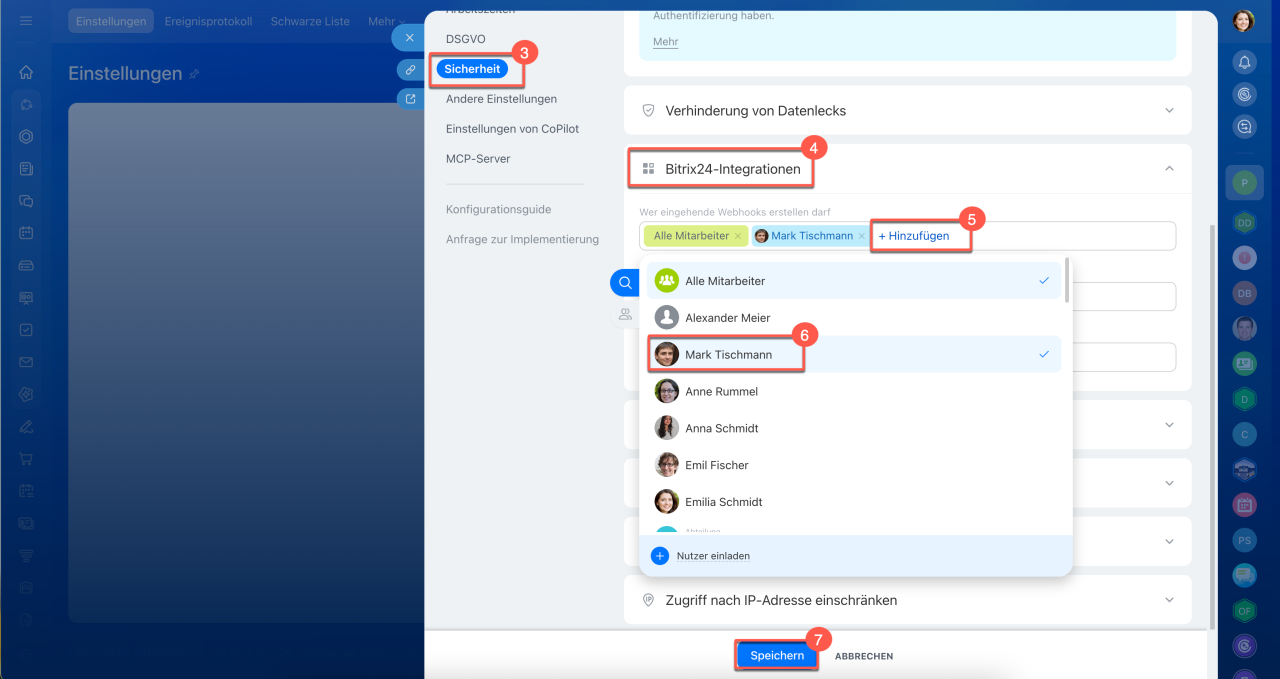Open the hamburger main menu
Image resolution: width=1280 pixels, height=679 pixels.
coord(26,21)
